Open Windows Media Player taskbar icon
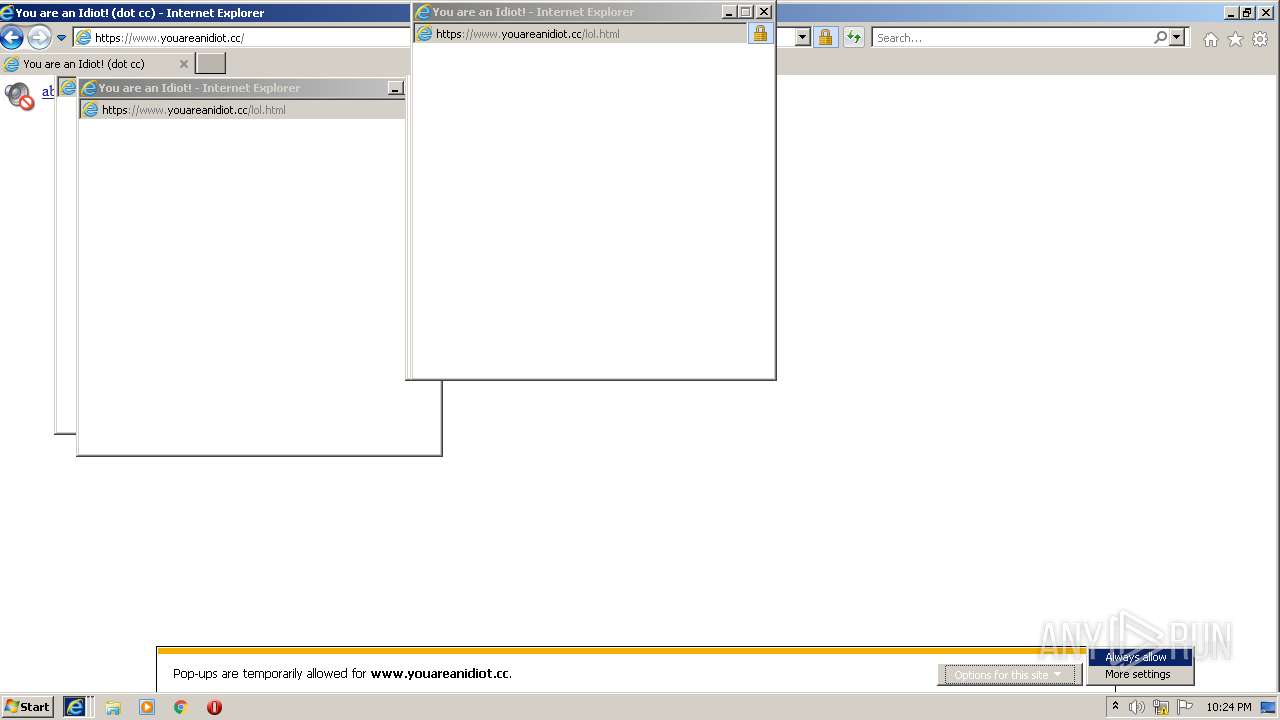The height and width of the screenshot is (720, 1280). pyautogui.click(x=147, y=707)
